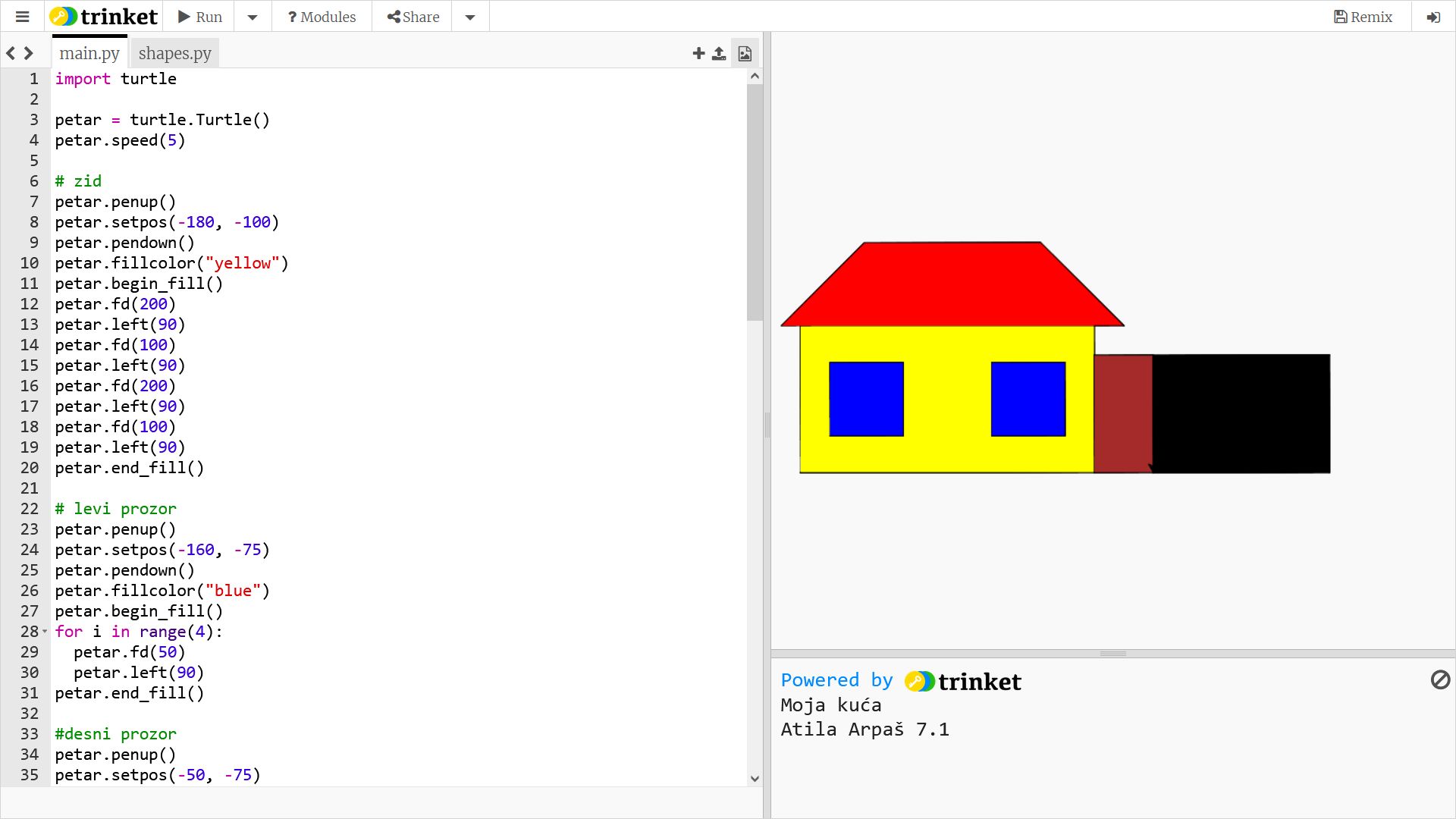Add a new file with plus icon
Image resolution: width=1456 pixels, height=819 pixels.
698,53
